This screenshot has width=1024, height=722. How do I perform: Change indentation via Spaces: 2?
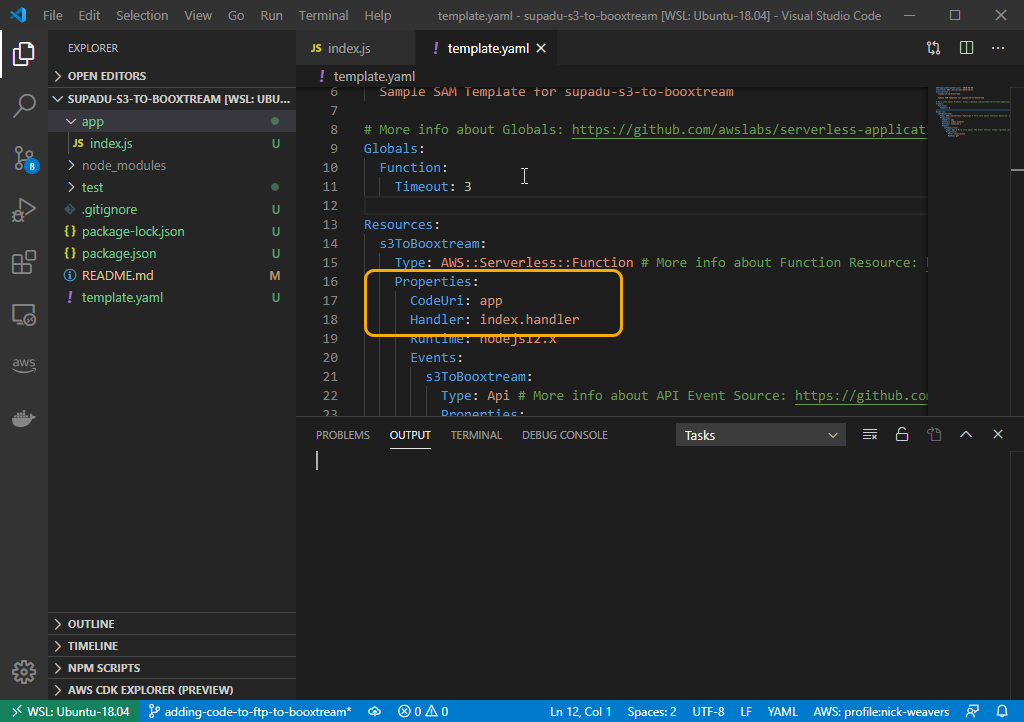[652, 712]
